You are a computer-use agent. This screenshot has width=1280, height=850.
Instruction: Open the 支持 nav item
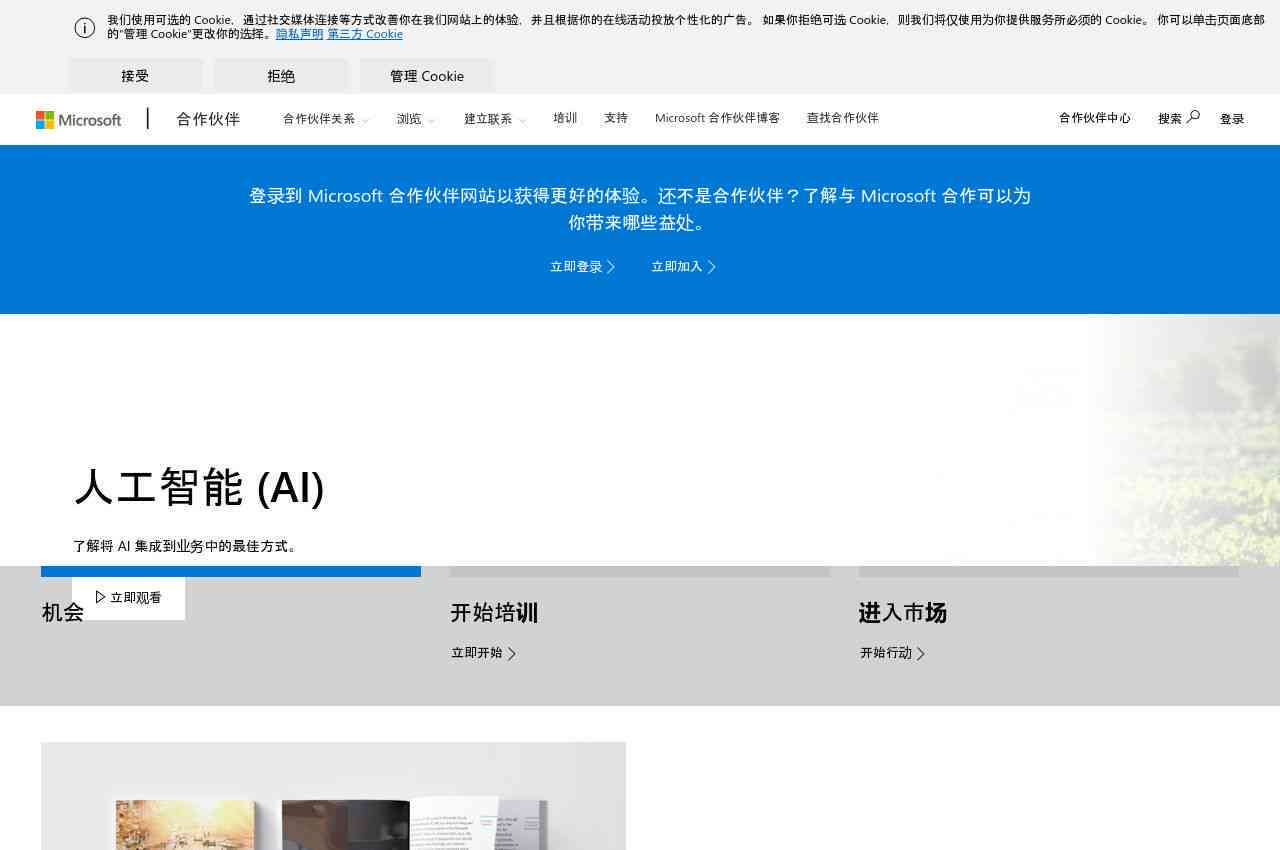[x=616, y=118]
